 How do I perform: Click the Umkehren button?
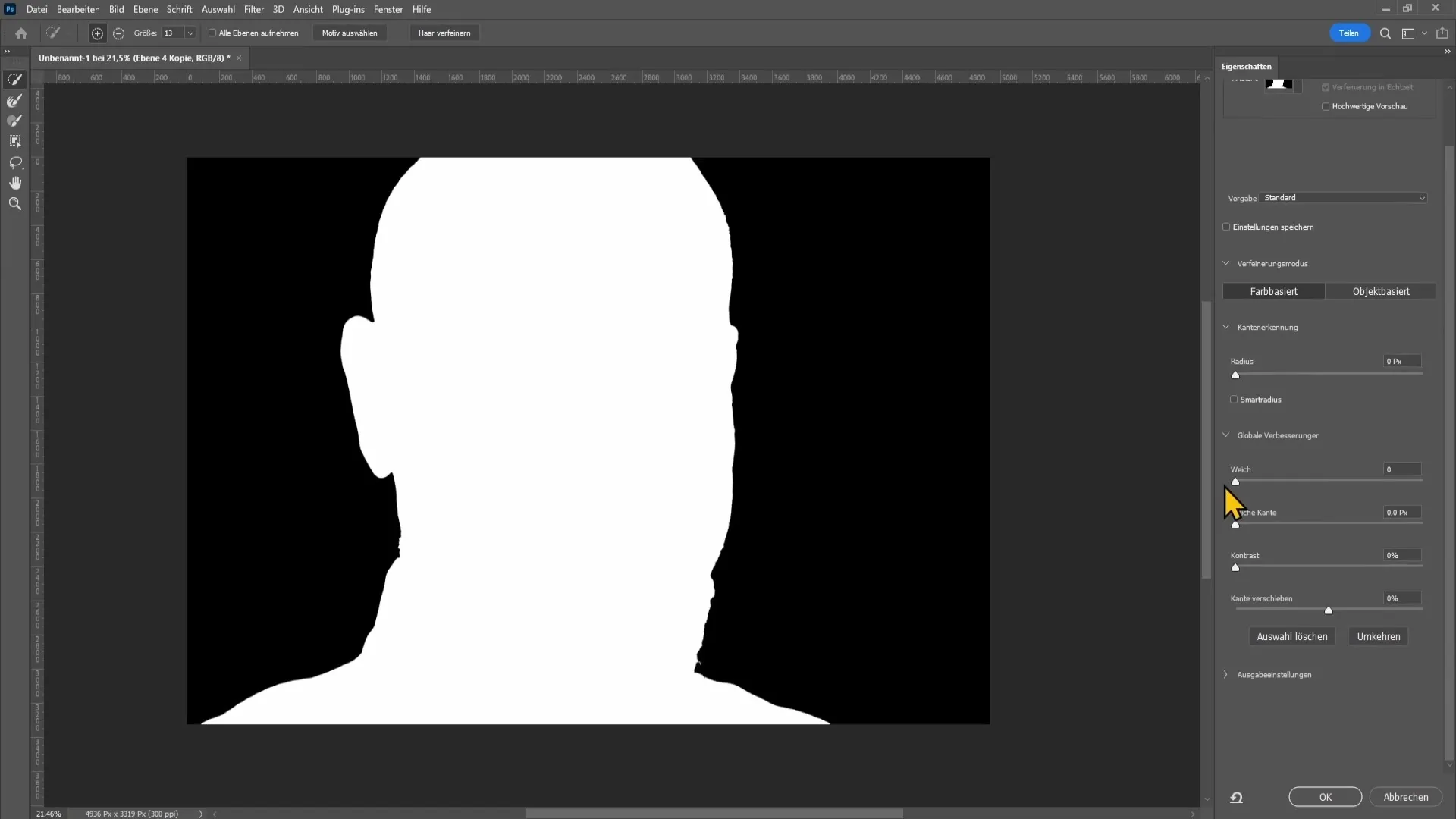(x=1379, y=637)
